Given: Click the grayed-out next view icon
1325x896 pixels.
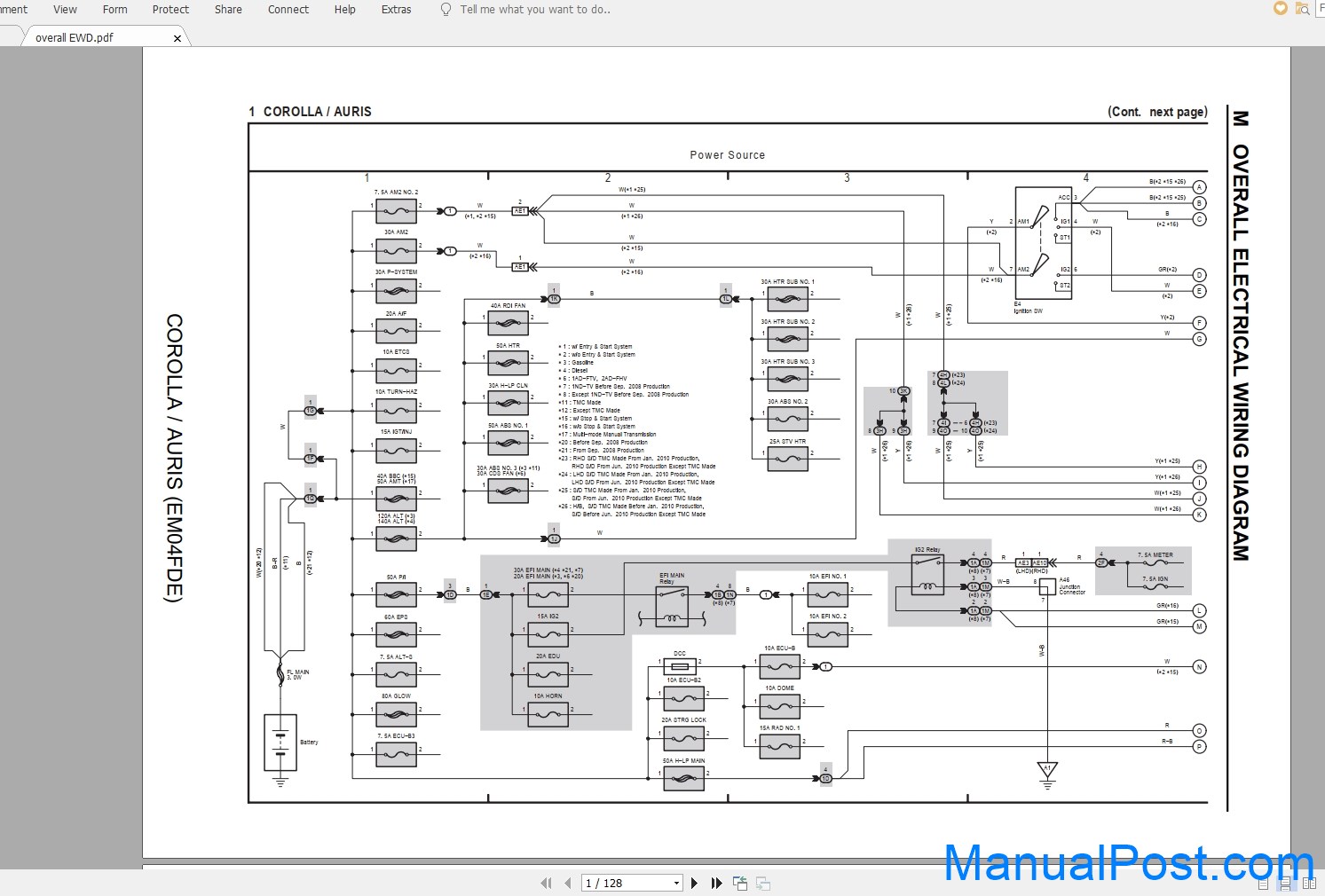Looking at the screenshot, I should (x=763, y=884).
